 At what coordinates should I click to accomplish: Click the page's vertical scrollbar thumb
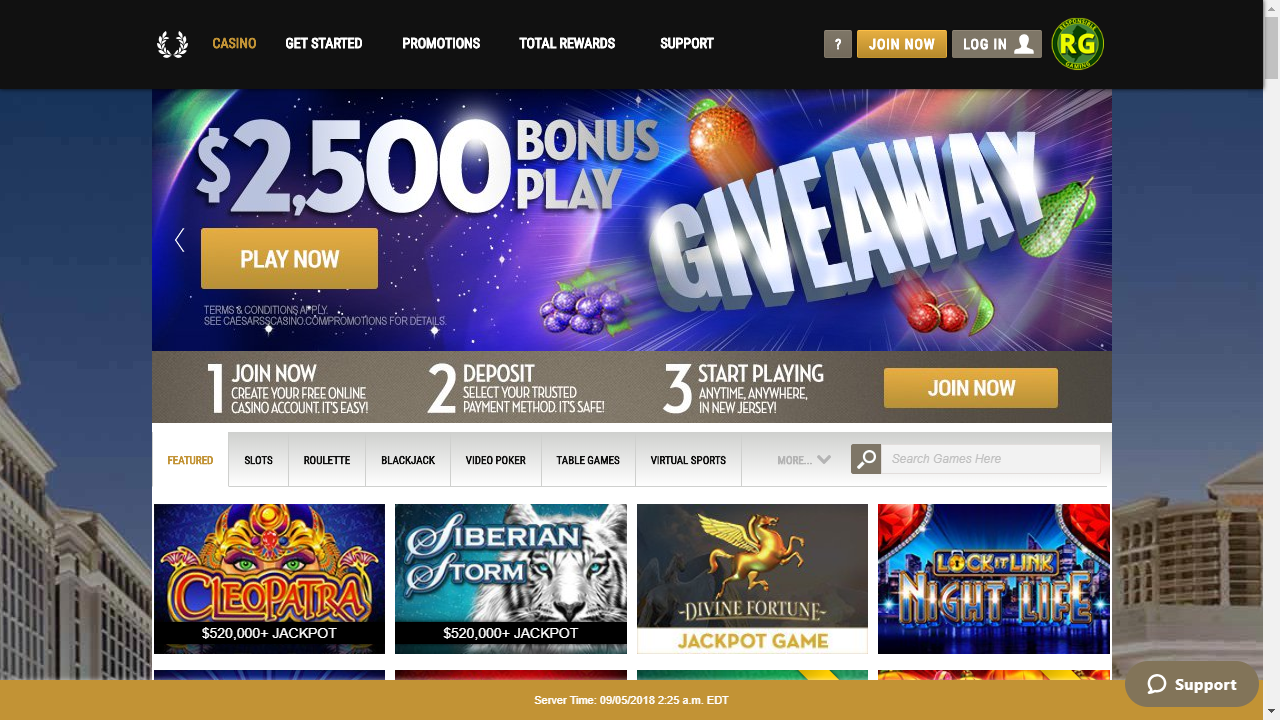tap(1271, 47)
